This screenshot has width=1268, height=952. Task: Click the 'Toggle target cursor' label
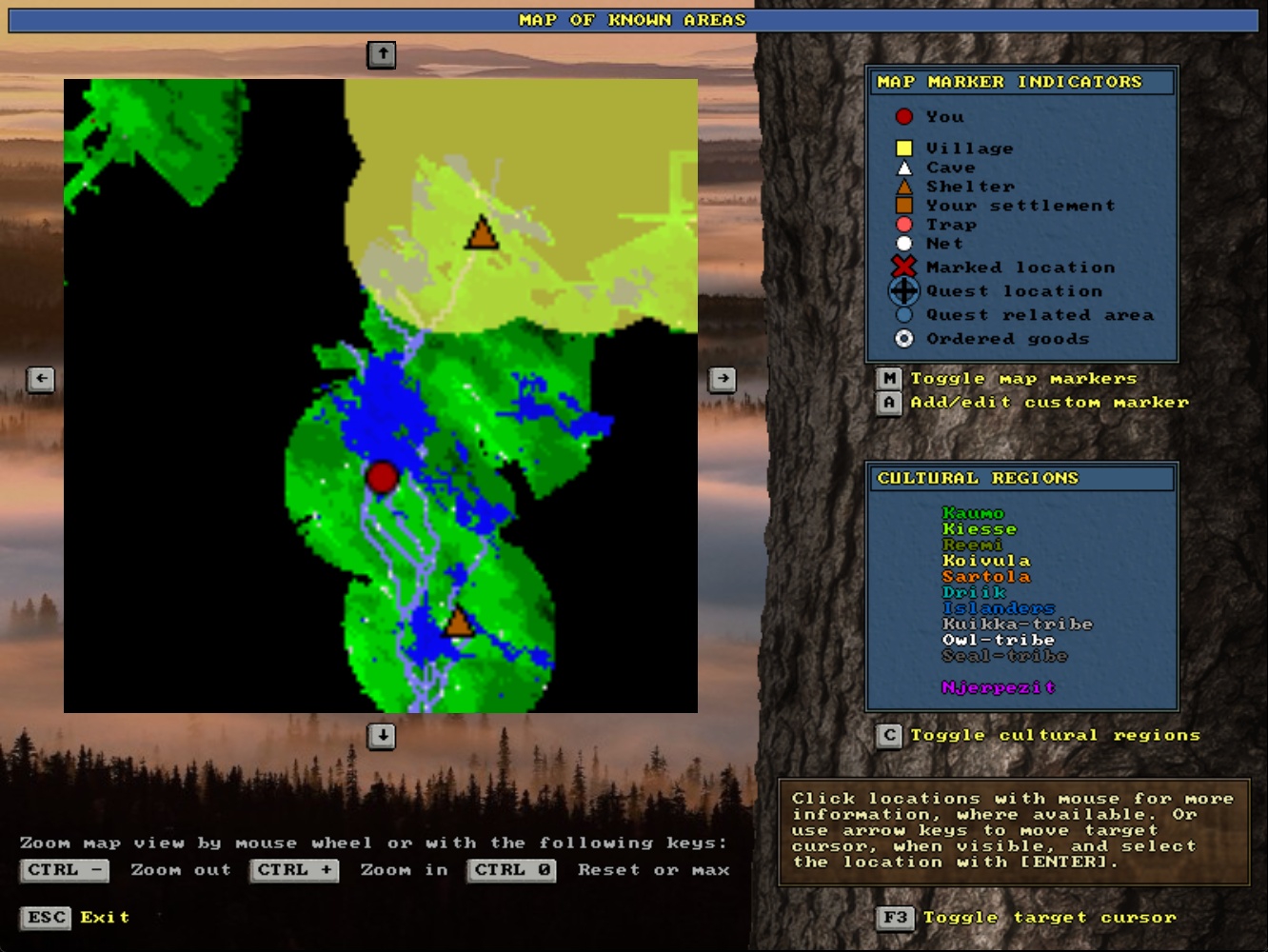(x=1050, y=918)
